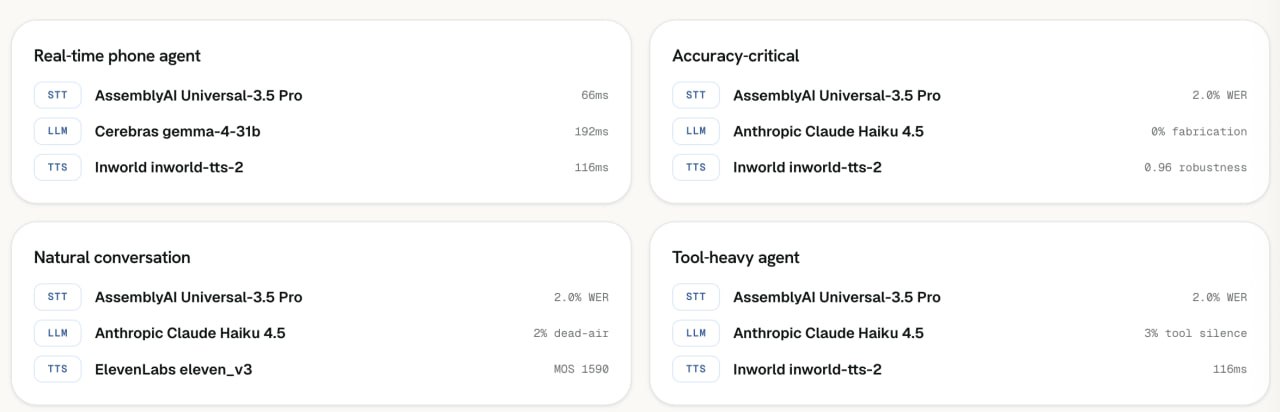Click the TTS badge in Tool-heavy agent card
Screen dimensions: 1280x412
pyautogui.click(x=695, y=369)
